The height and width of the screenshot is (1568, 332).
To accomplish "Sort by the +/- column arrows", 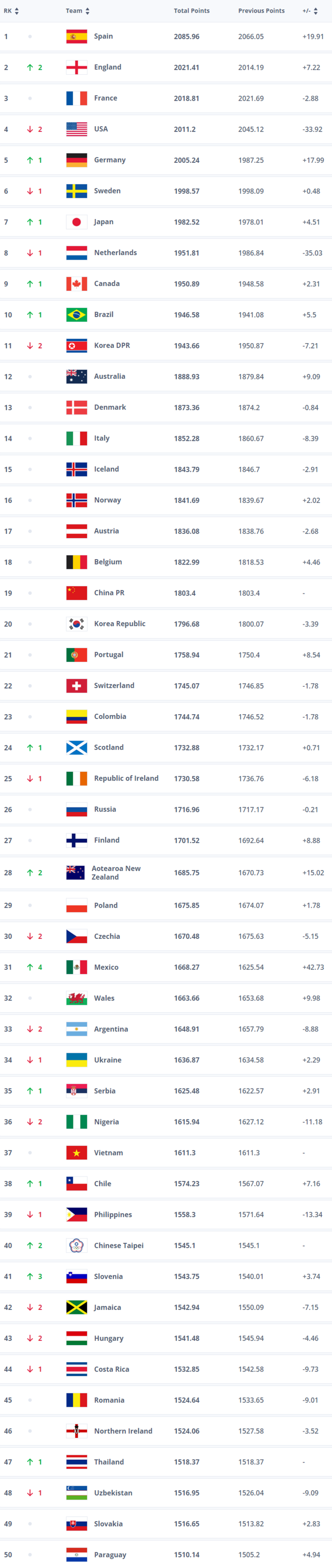I will pyautogui.click(x=315, y=11).
